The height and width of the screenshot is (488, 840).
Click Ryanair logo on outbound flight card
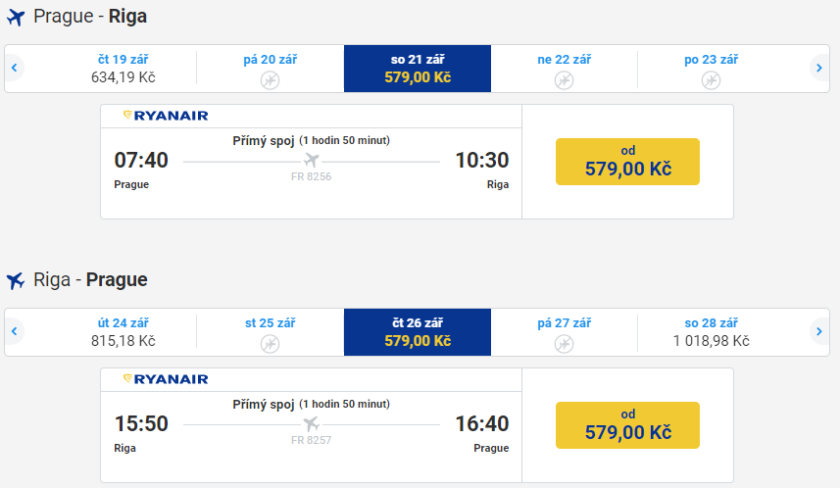click(165, 115)
